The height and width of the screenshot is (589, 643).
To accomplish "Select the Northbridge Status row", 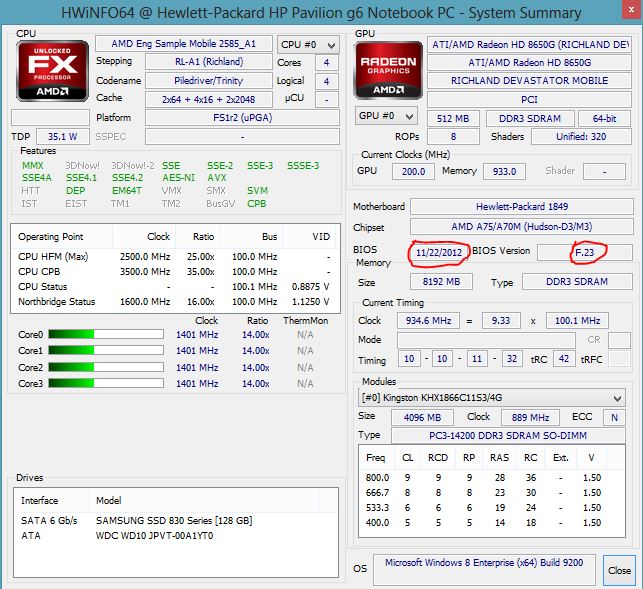I will (x=176, y=301).
